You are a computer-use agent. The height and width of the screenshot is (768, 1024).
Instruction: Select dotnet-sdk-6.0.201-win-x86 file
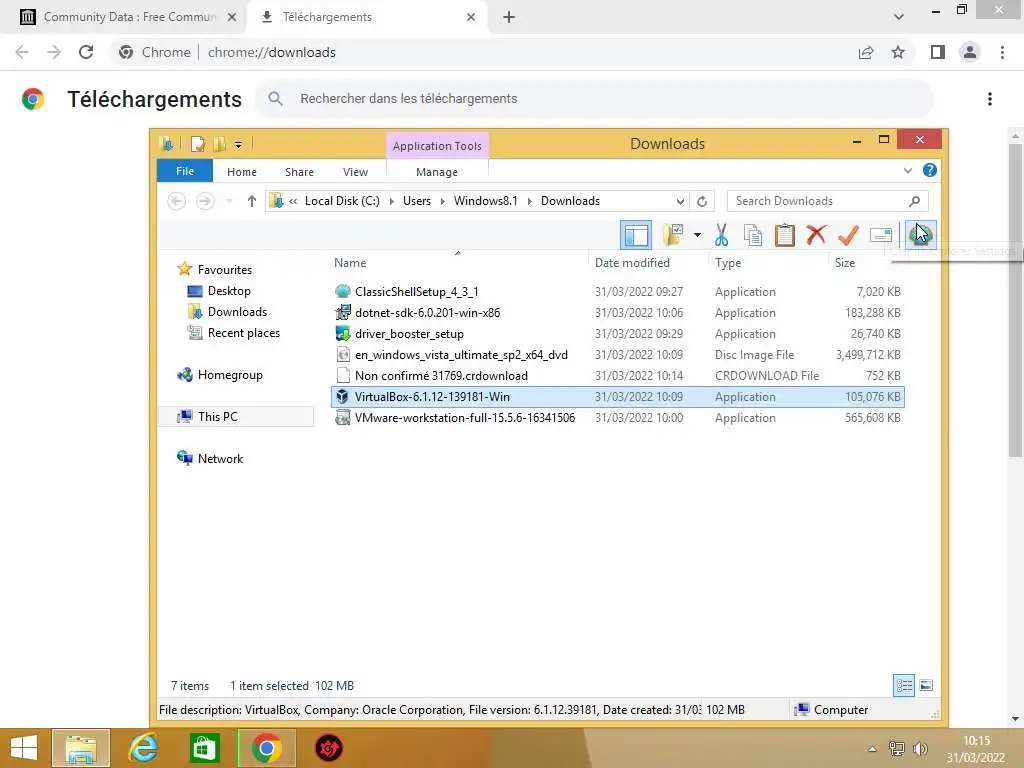click(618, 312)
